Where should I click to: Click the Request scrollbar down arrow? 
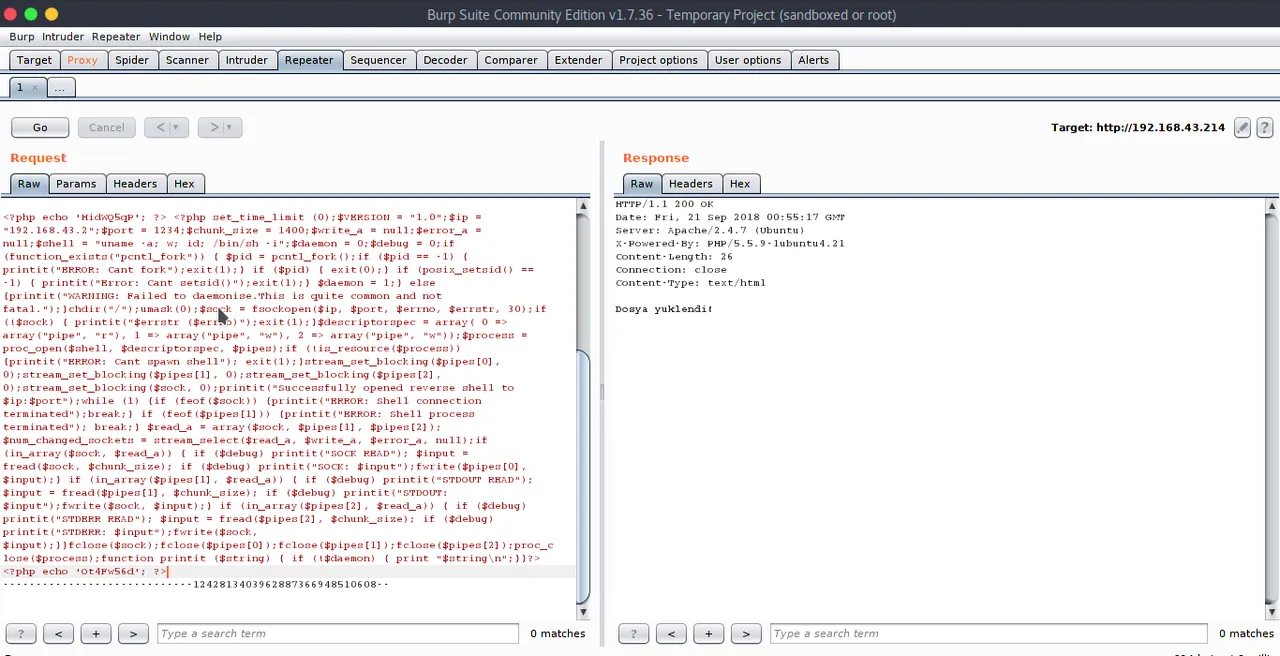point(583,611)
